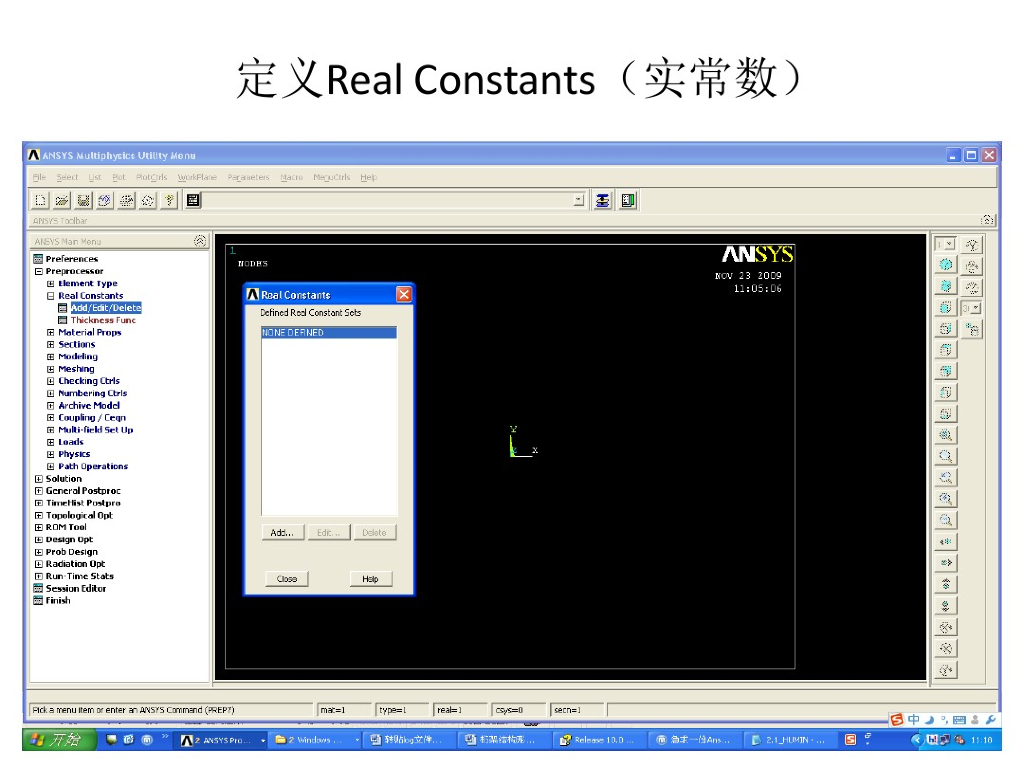Click the ANSYS command input field
This screenshot has width=1024, height=768.
(x=386, y=200)
